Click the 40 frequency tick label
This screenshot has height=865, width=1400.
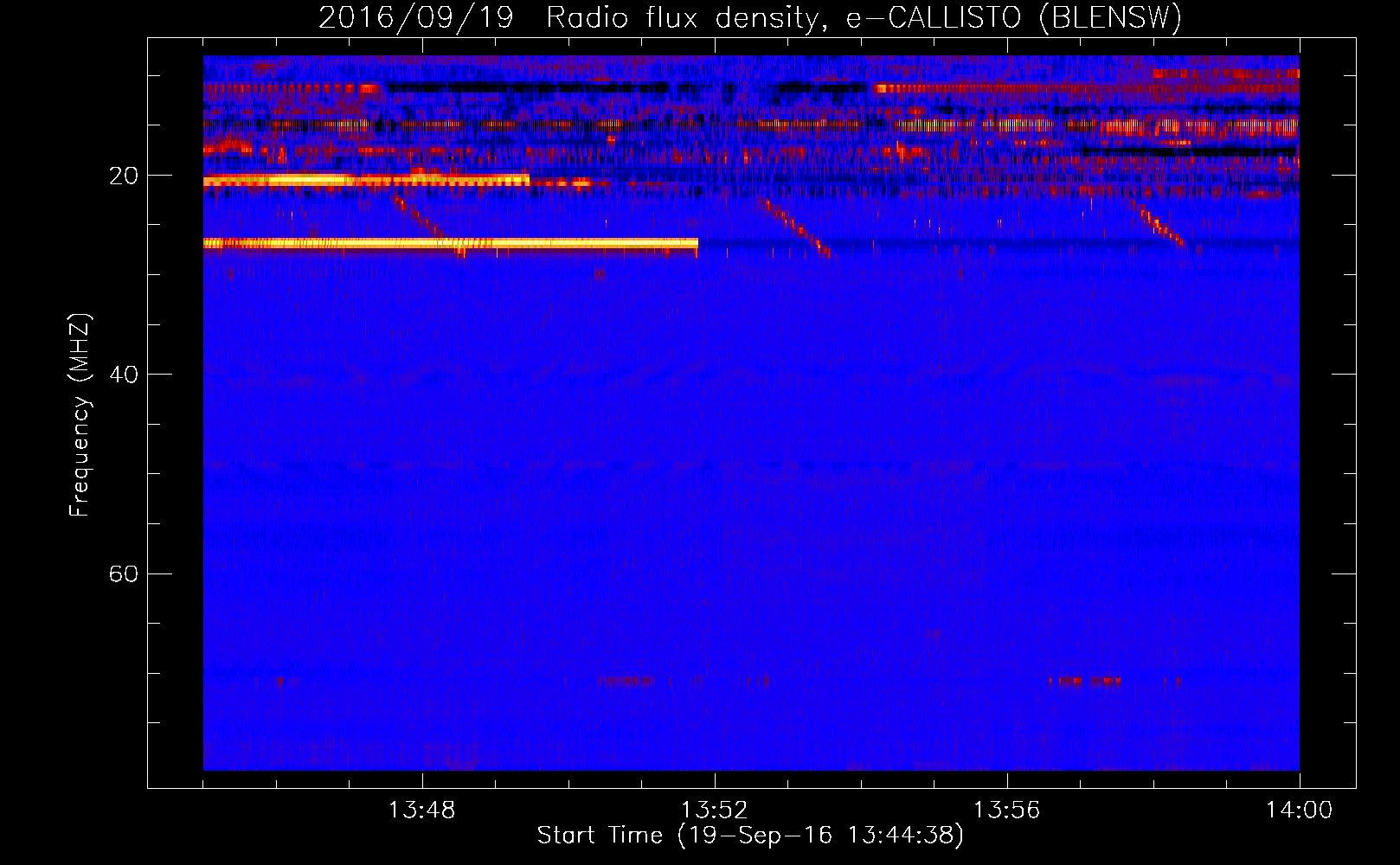pyautogui.click(x=124, y=375)
